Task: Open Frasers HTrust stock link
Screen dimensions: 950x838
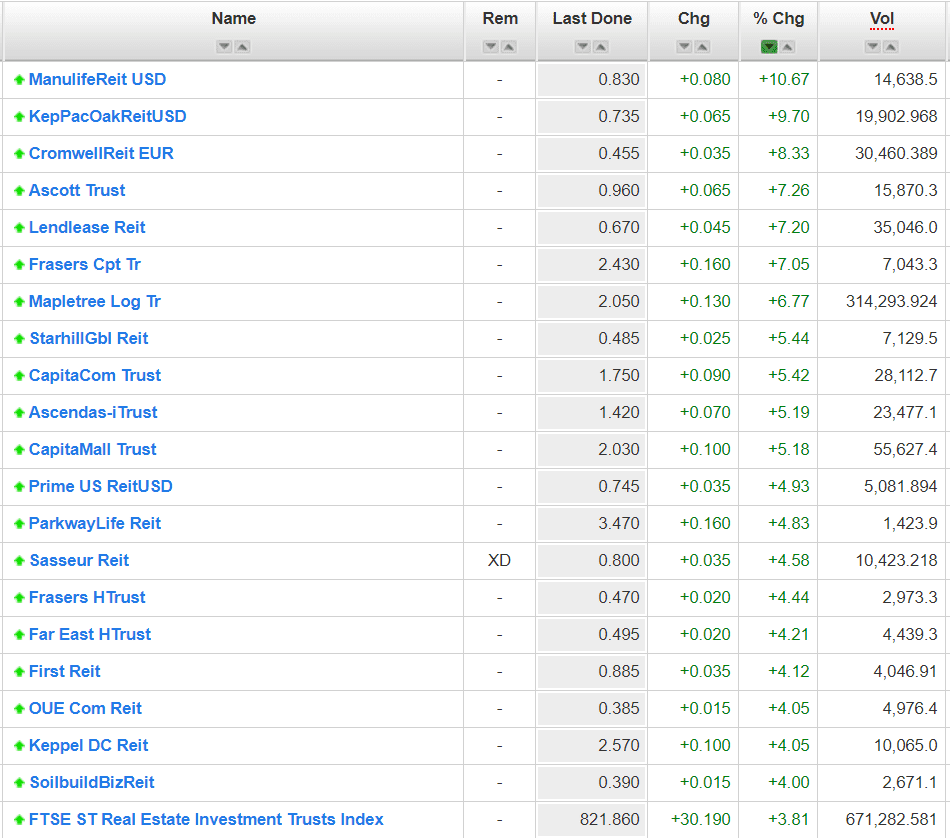Action: (x=87, y=597)
